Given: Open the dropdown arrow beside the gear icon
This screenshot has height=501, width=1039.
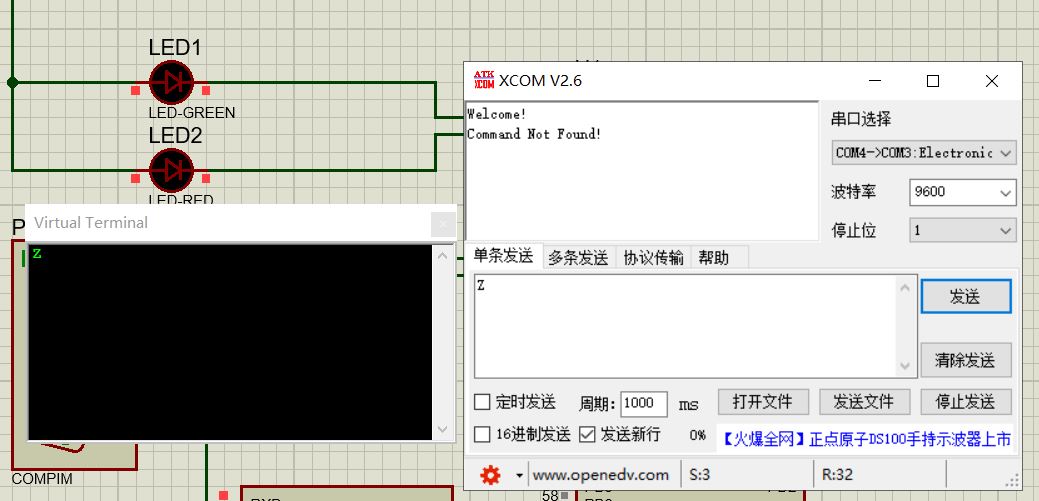Looking at the screenshot, I should [x=519, y=476].
